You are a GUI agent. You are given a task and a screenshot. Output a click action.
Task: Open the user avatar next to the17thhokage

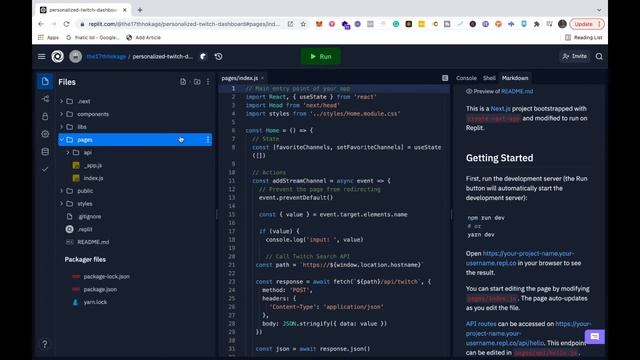pyautogui.click(x=76, y=56)
